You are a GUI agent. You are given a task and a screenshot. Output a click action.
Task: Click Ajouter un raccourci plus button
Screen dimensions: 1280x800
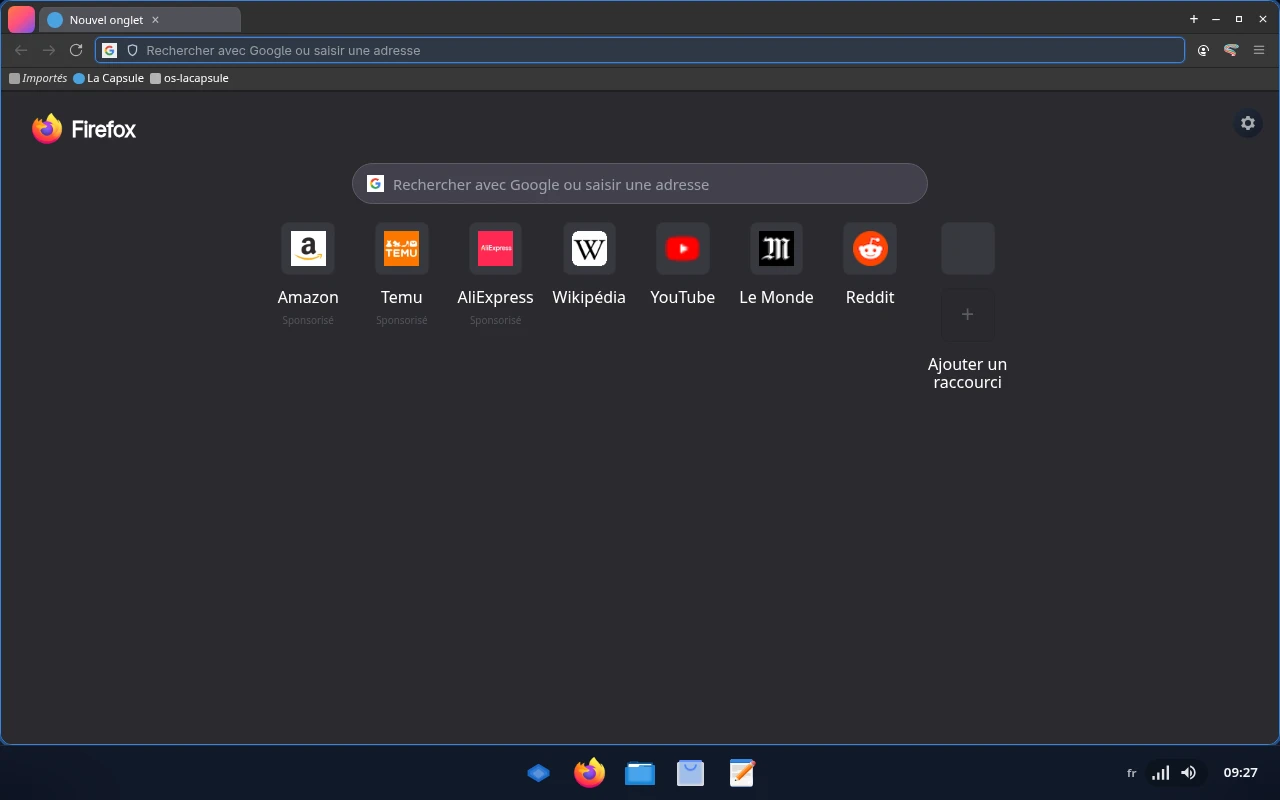coord(967,314)
